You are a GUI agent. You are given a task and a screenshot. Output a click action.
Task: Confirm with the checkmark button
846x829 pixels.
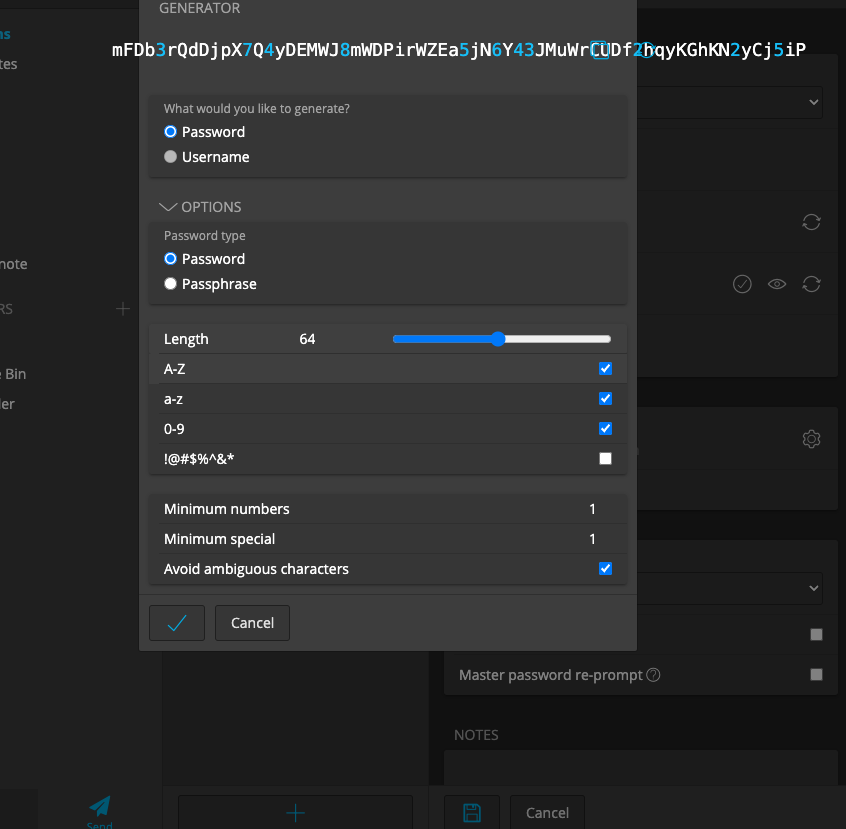176,622
